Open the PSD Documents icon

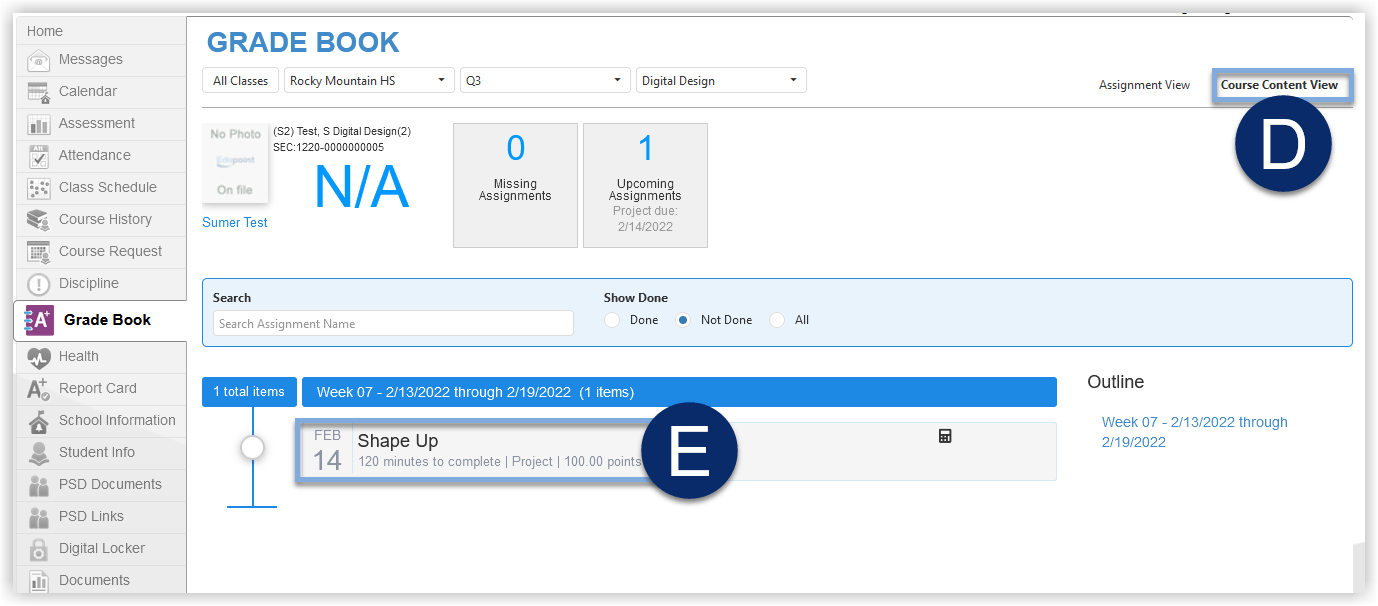point(39,485)
